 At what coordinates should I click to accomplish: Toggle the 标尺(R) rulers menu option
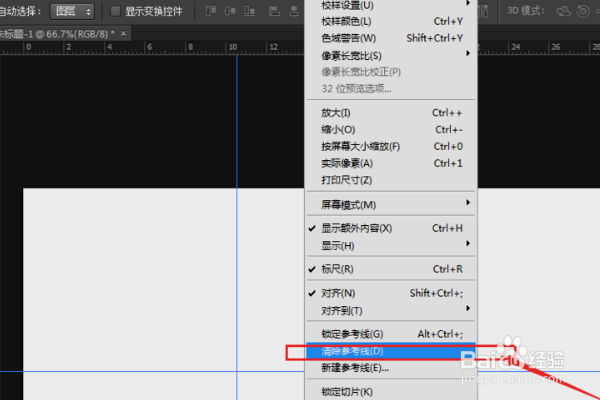(391, 269)
